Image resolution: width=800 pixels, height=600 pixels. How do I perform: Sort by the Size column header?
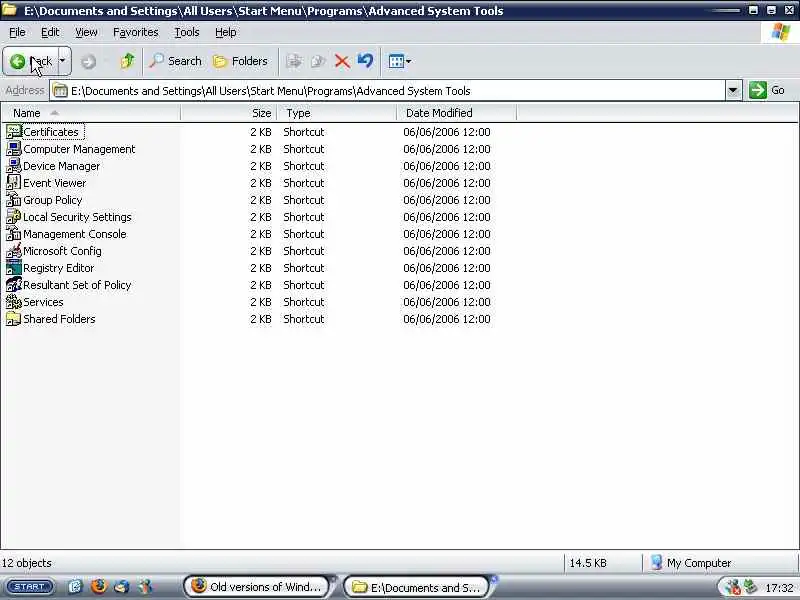pos(229,113)
